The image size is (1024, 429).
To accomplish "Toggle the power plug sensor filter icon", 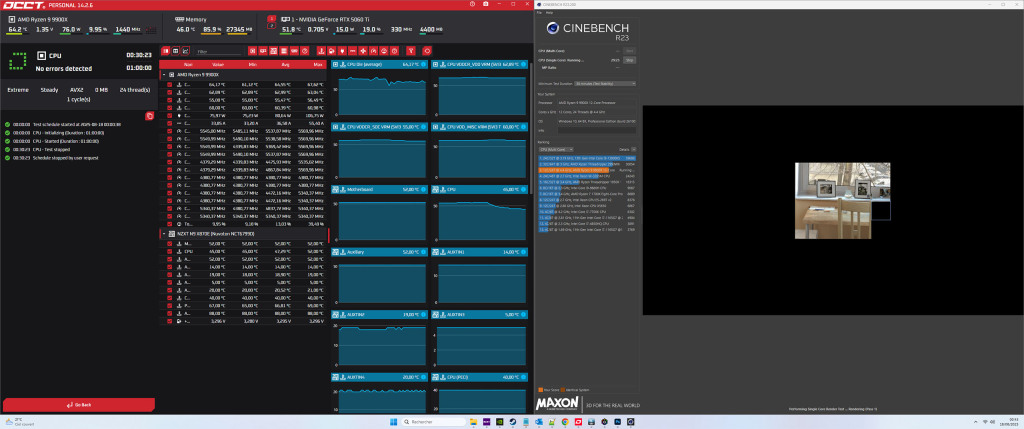I will [x=342, y=51].
